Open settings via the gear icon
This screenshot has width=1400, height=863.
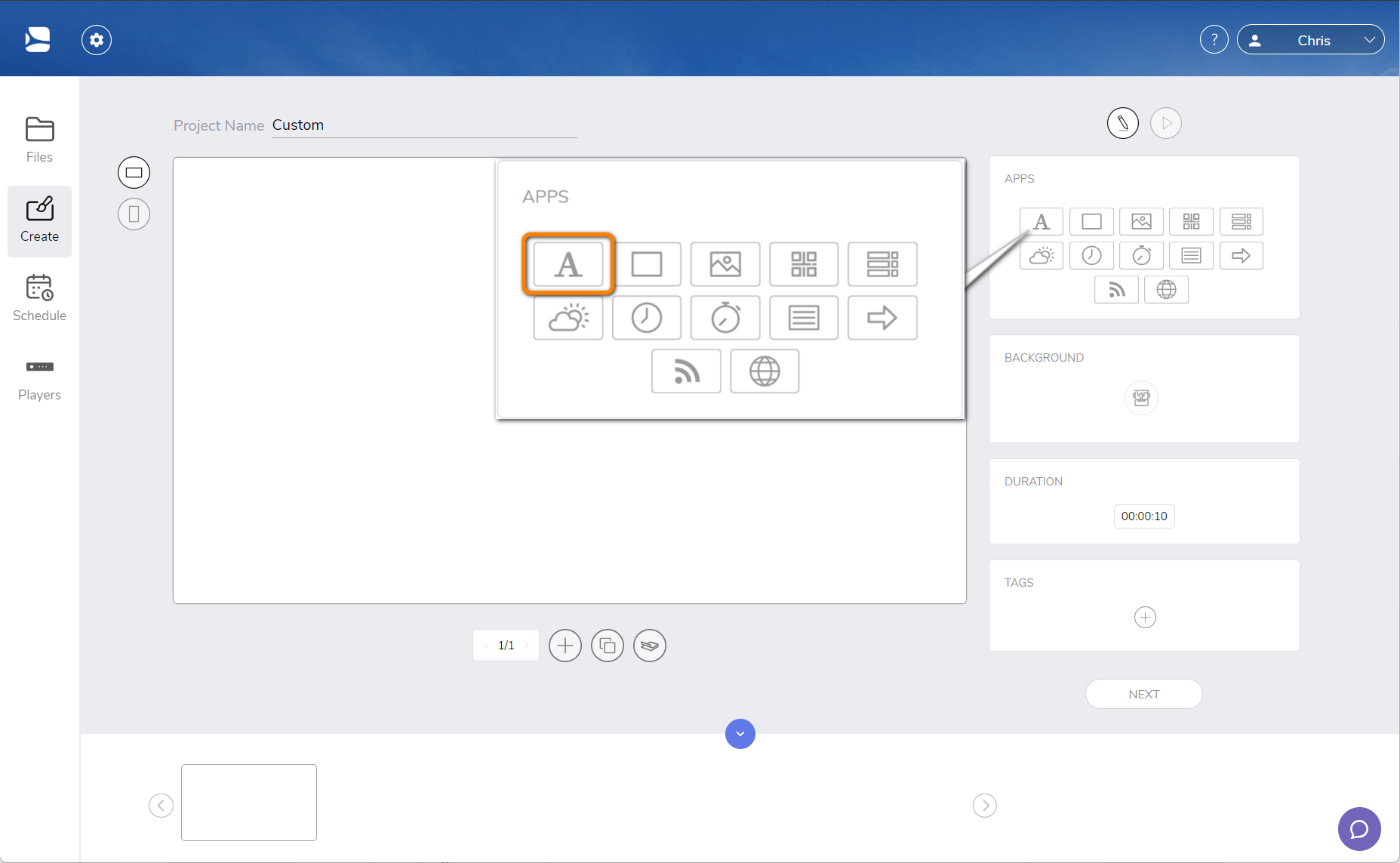(97, 40)
